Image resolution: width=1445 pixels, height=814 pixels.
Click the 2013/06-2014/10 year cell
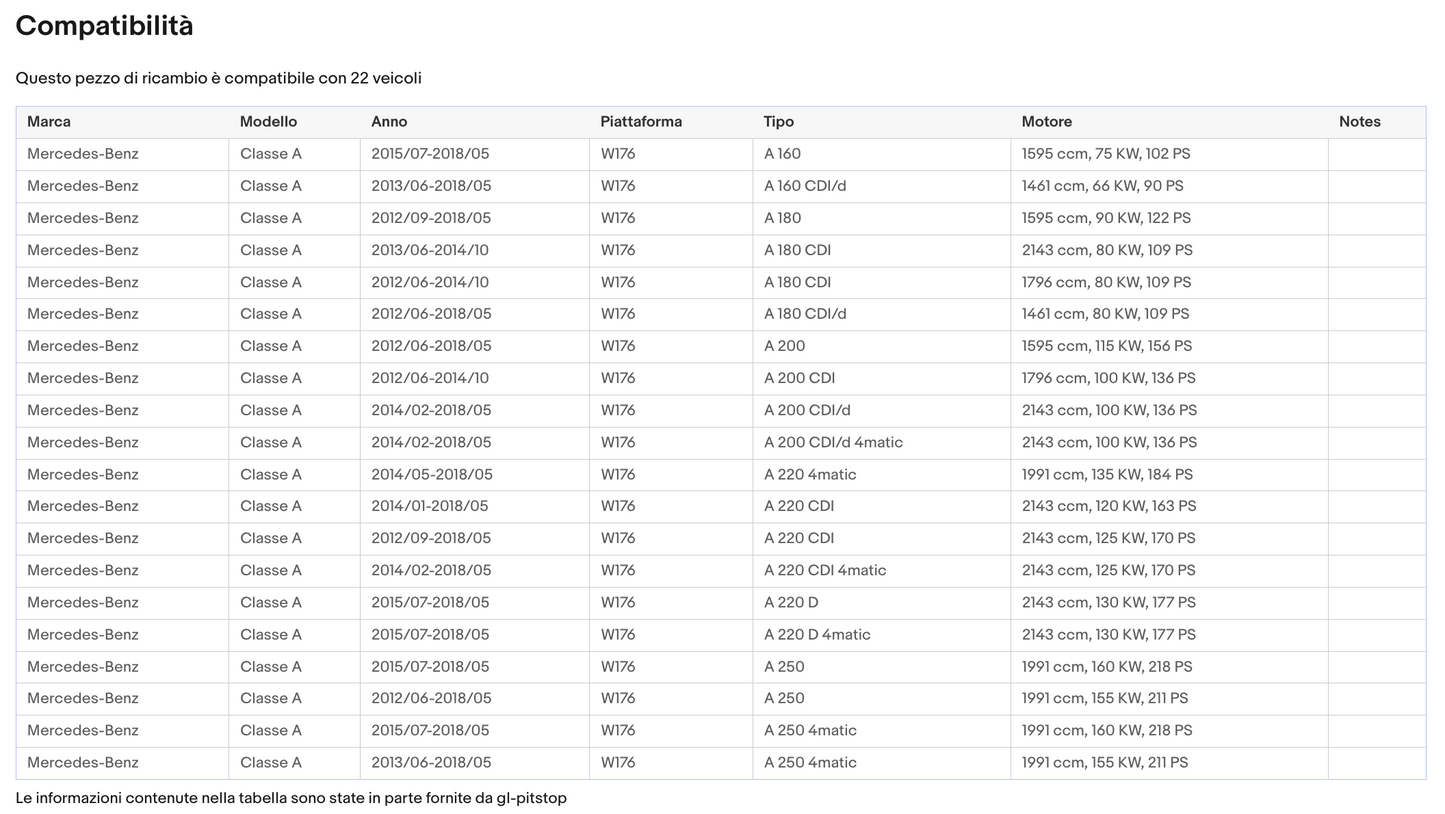(x=429, y=250)
